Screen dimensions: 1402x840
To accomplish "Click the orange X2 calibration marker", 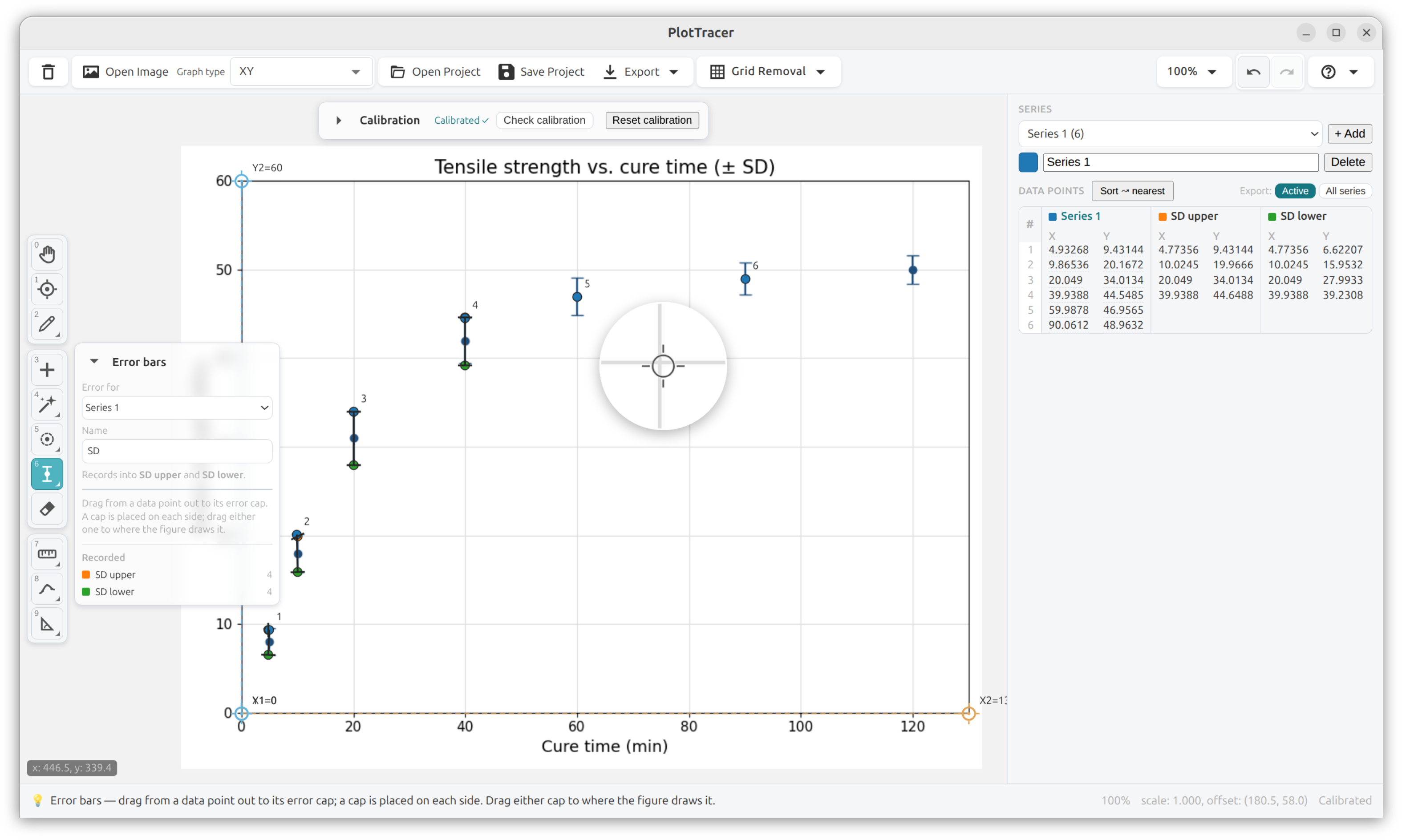I will pos(969,714).
